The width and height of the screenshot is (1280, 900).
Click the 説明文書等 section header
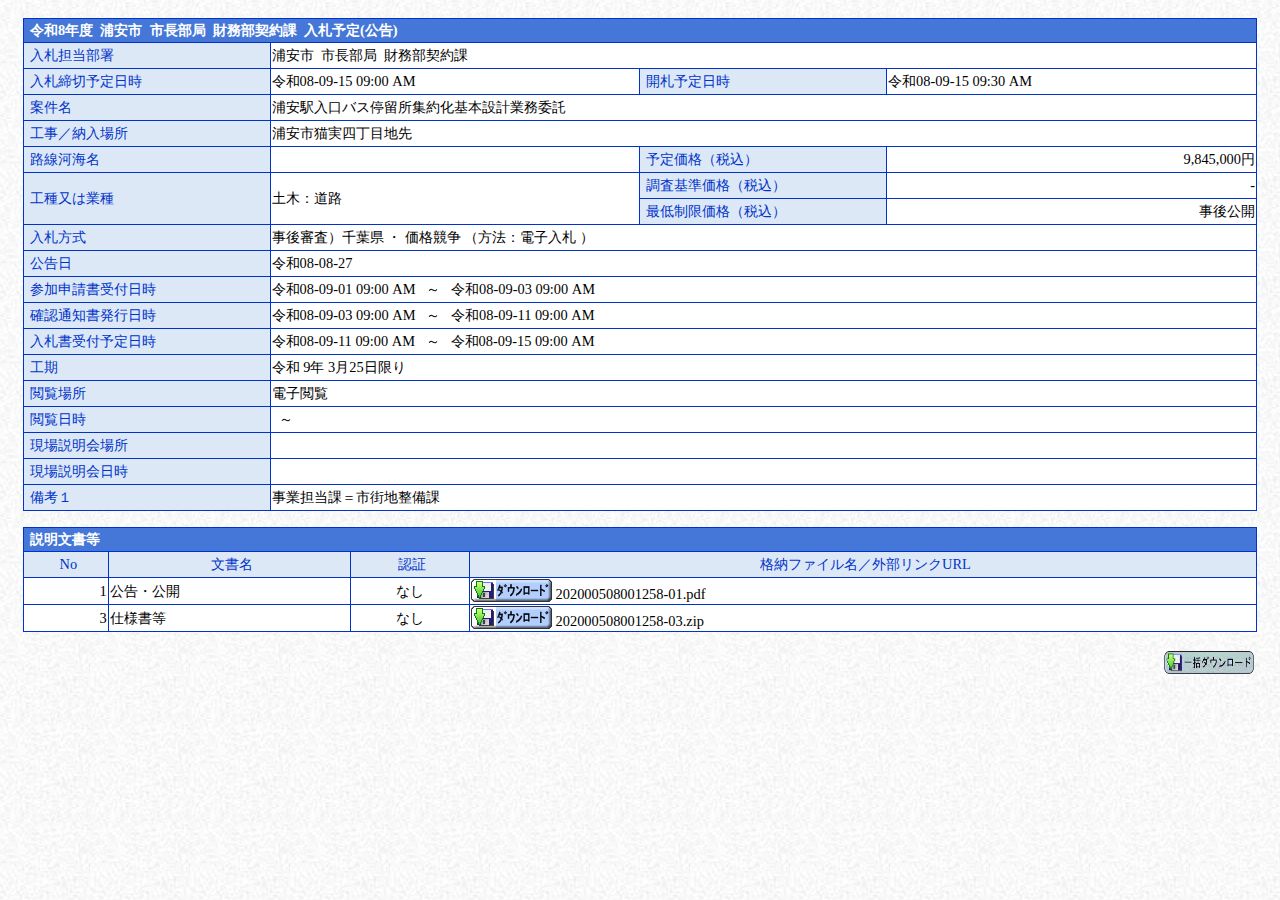click(640, 539)
